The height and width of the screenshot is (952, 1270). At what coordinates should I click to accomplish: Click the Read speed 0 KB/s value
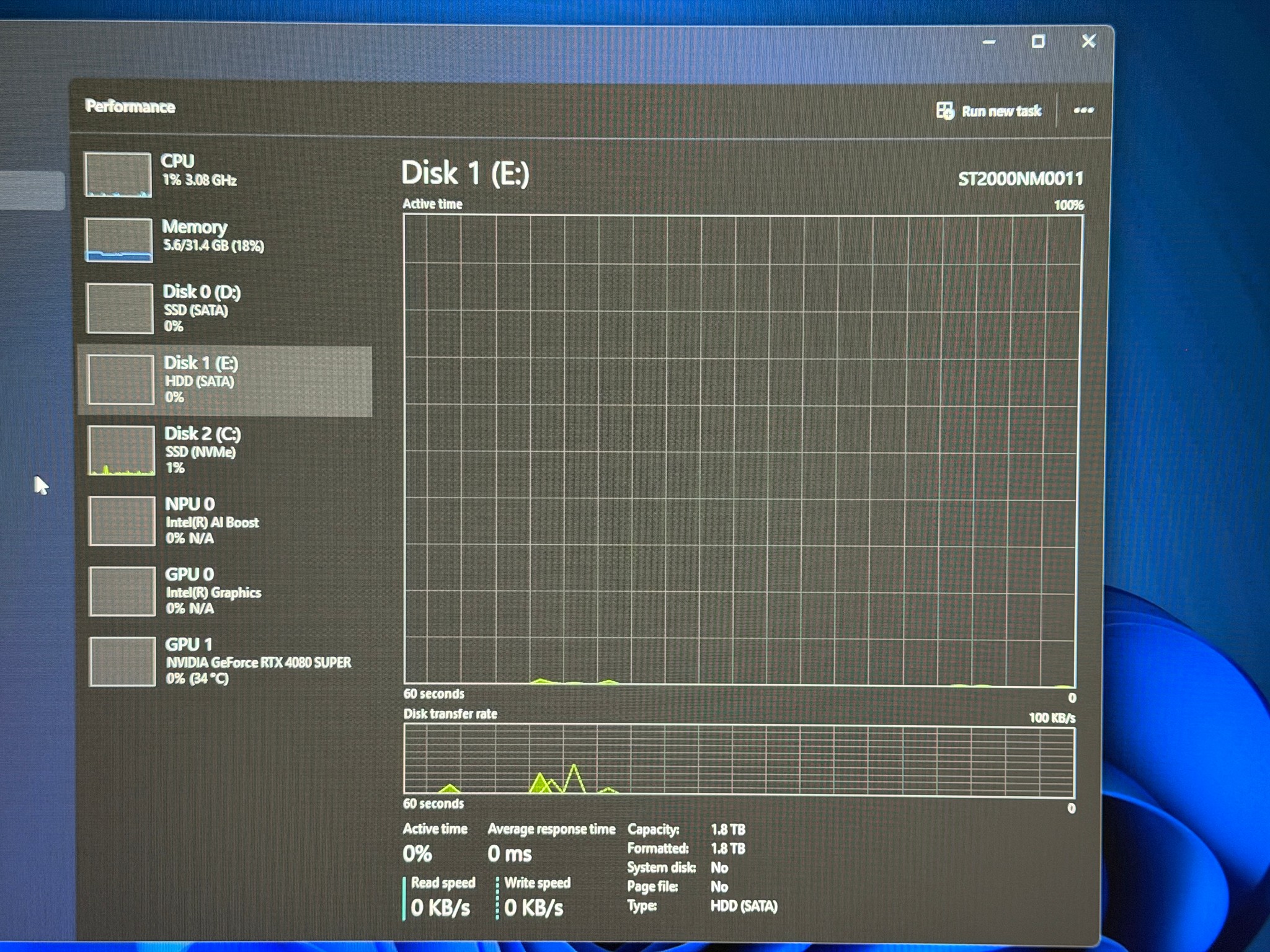tap(440, 908)
